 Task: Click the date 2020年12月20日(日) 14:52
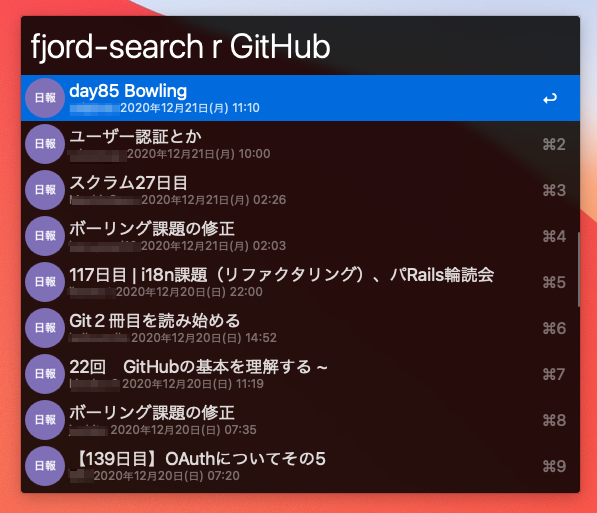coord(204,338)
